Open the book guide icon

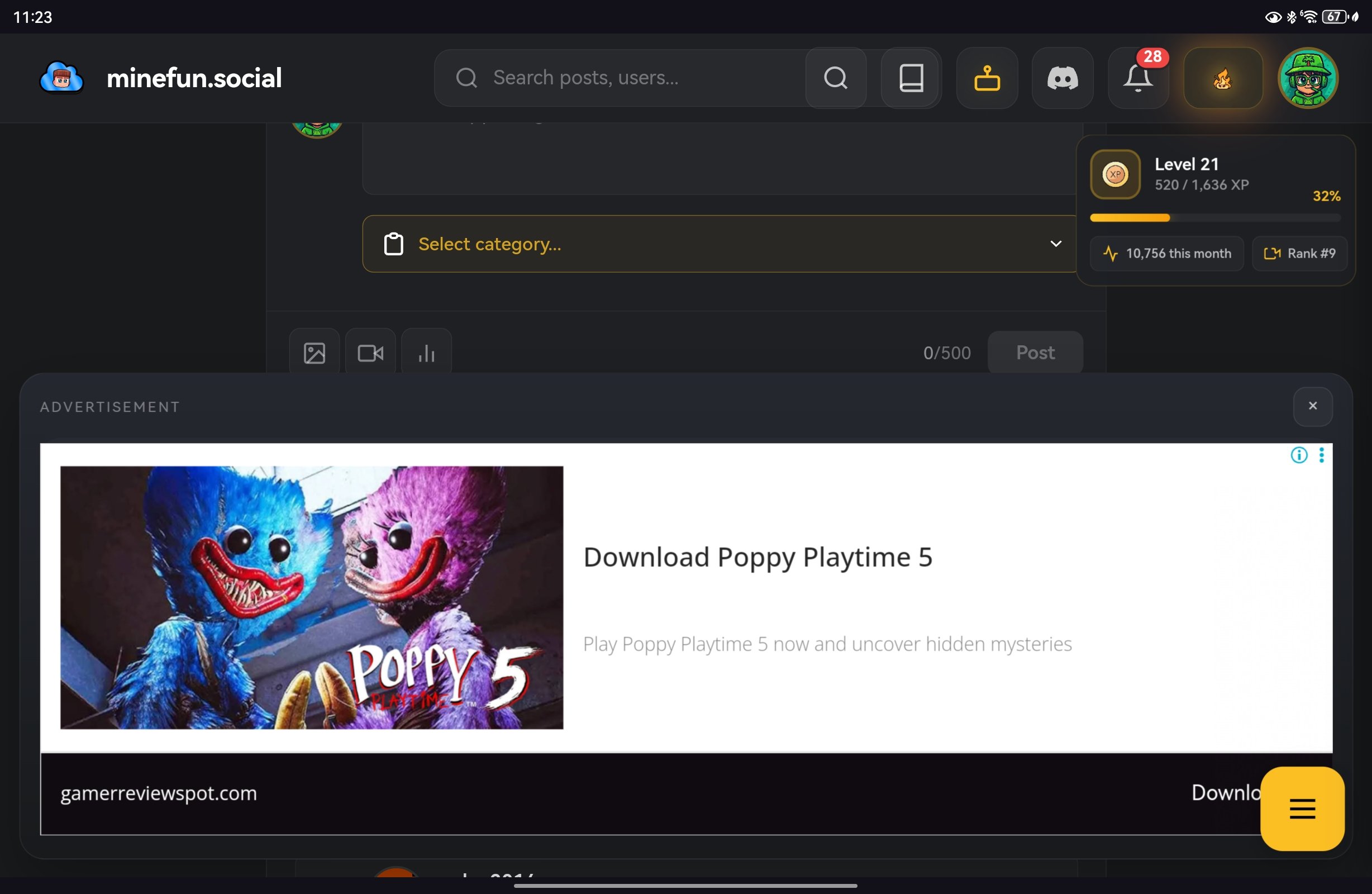click(x=911, y=78)
